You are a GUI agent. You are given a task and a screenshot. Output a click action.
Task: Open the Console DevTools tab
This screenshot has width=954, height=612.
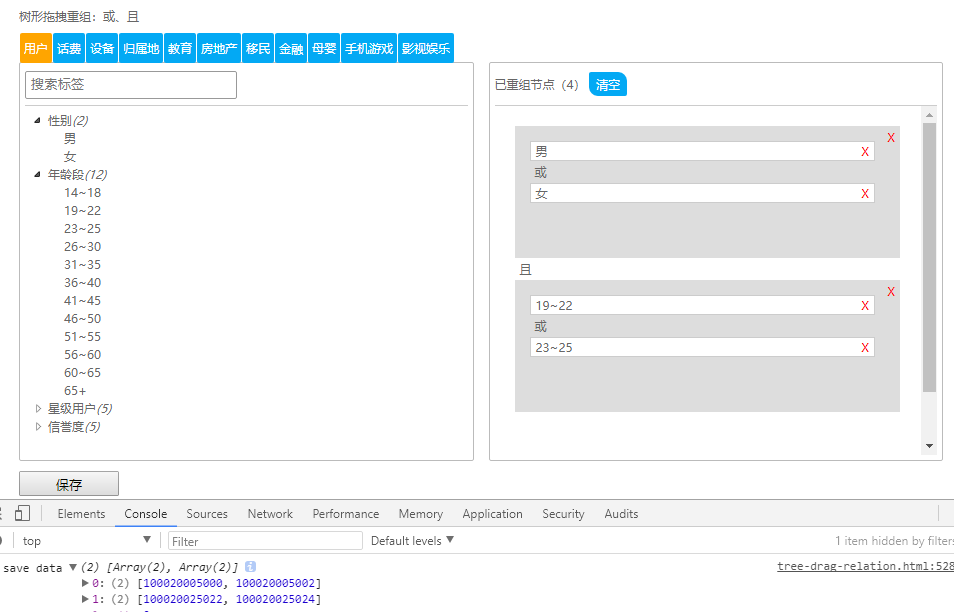(145, 513)
